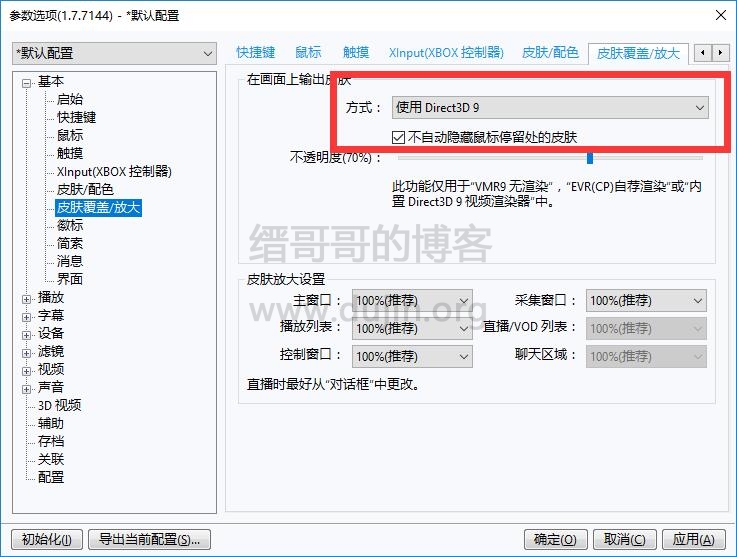
Task: Select 简索 in the settings tree
Action: click(70, 243)
